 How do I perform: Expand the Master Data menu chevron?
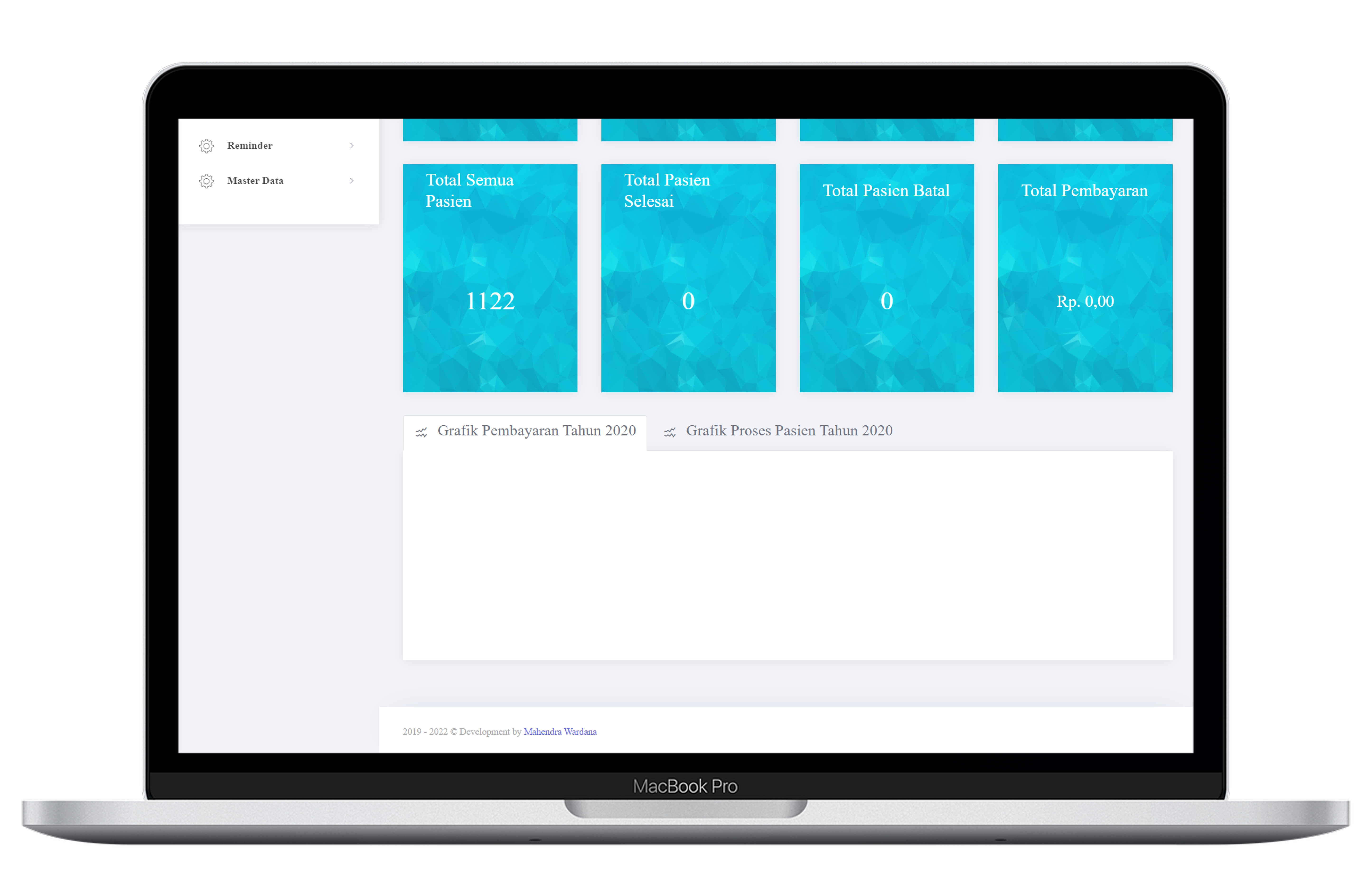coord(351,181)
